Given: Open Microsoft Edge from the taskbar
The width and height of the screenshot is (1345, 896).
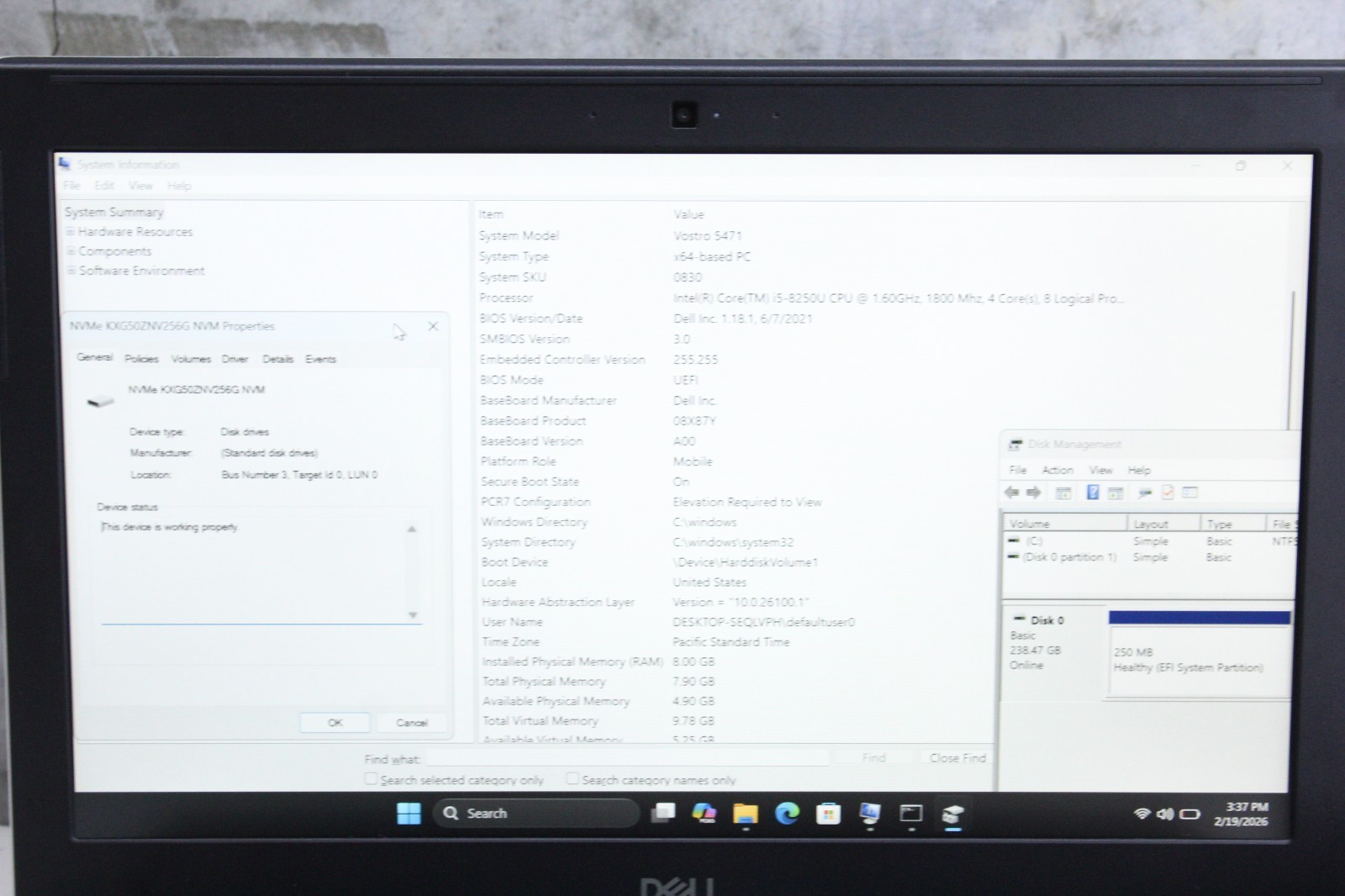Looking at the screenshot, I should (787, 814).
